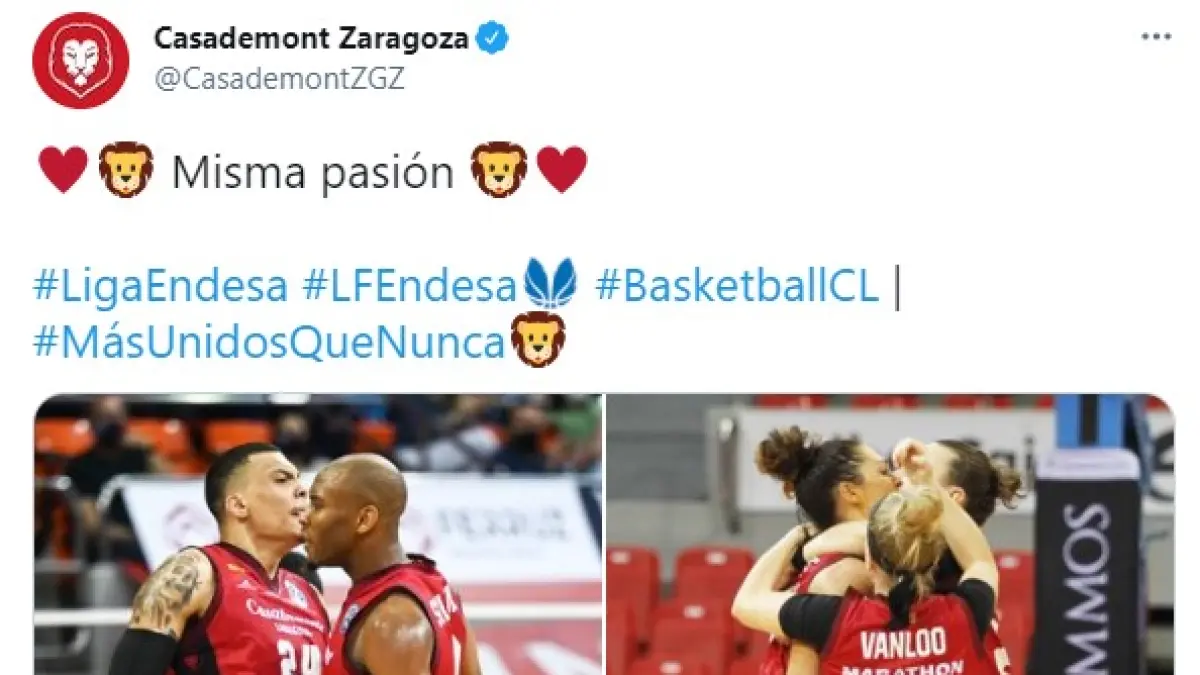Follow the #BasketballCL hashtag link

(737, 287)
